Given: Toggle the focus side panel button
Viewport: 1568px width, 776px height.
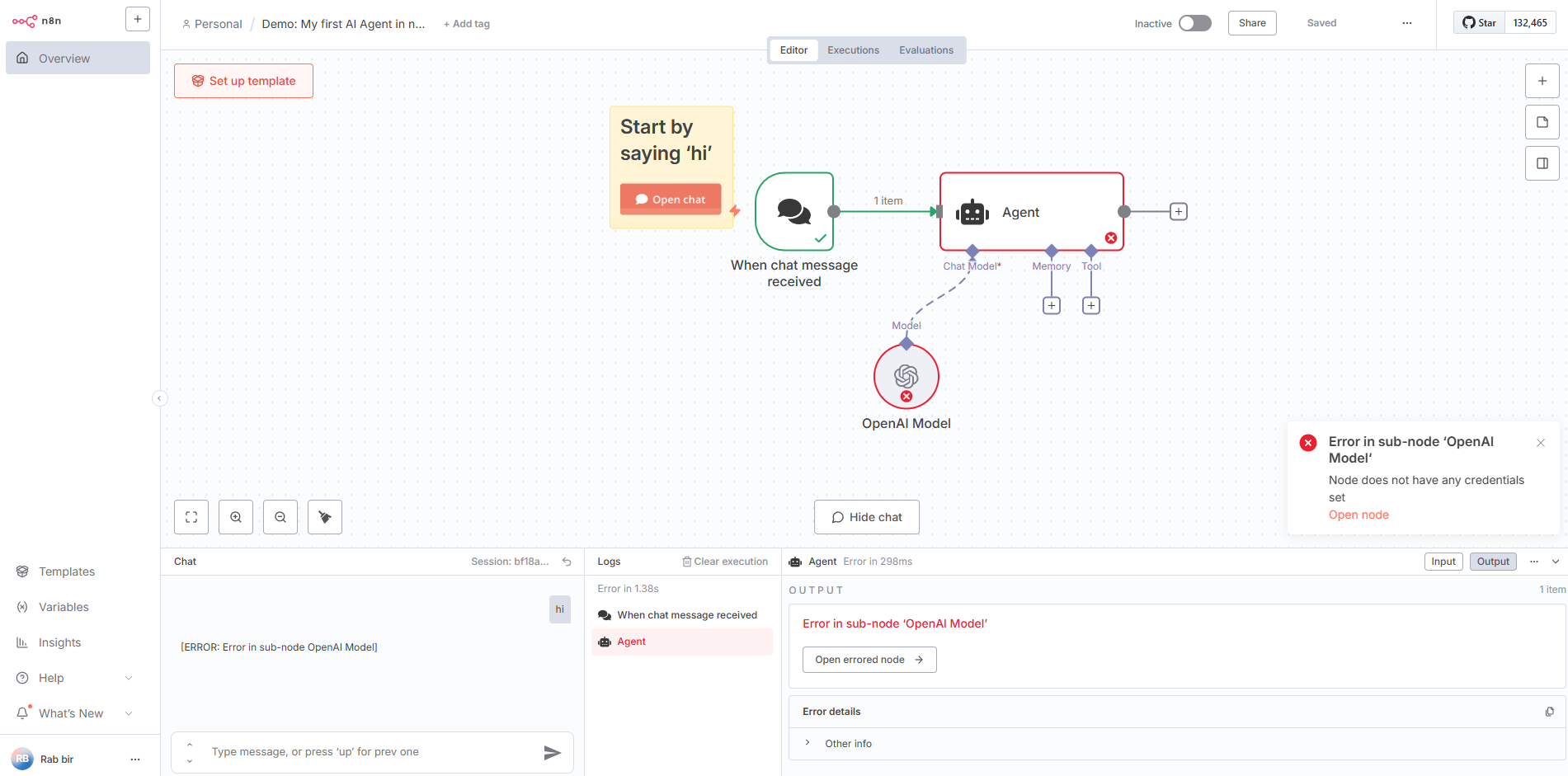Looking at the screenshot, I should 1542,163.
